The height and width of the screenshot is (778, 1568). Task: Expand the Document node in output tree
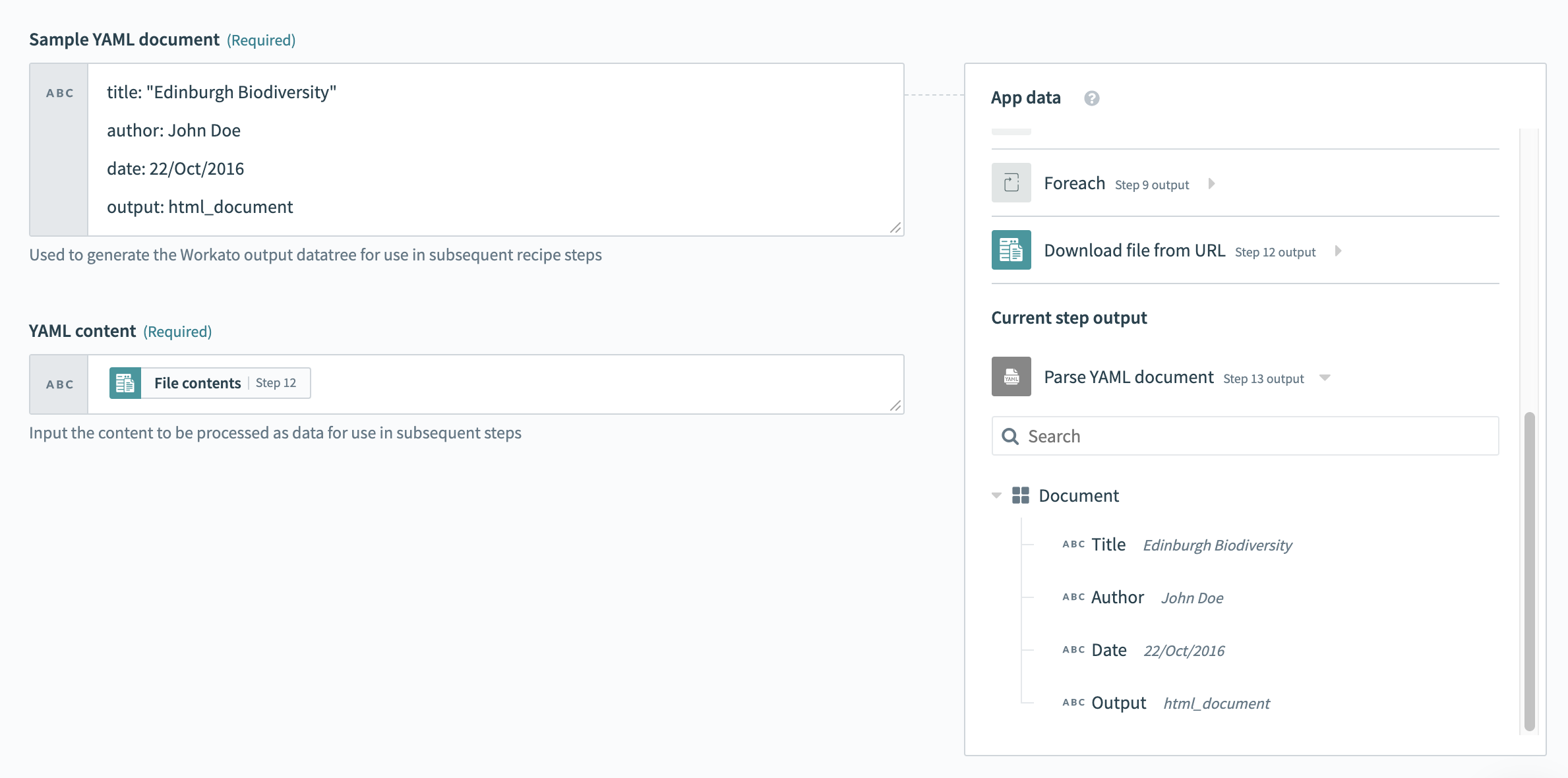point(997,494)
